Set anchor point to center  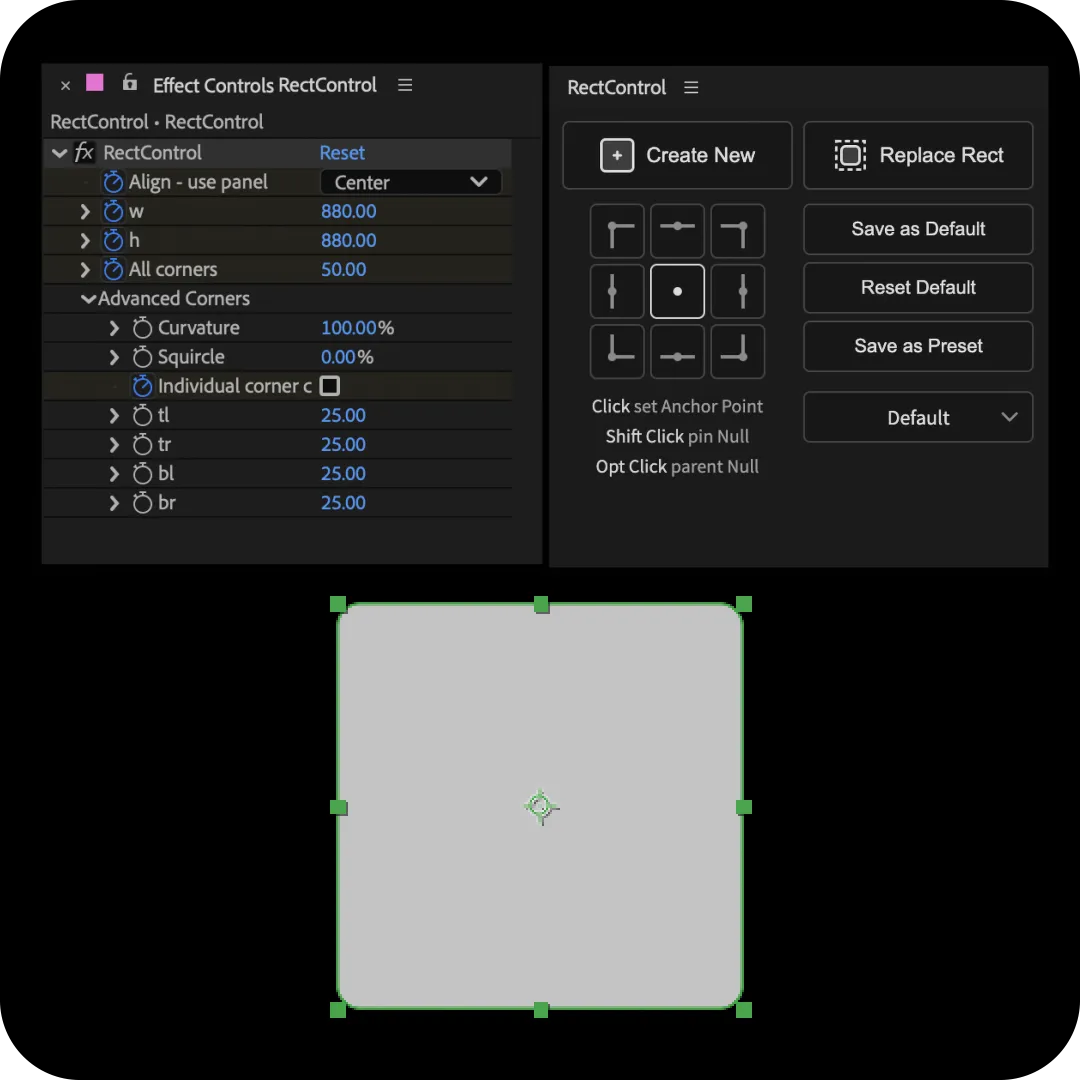677,291
